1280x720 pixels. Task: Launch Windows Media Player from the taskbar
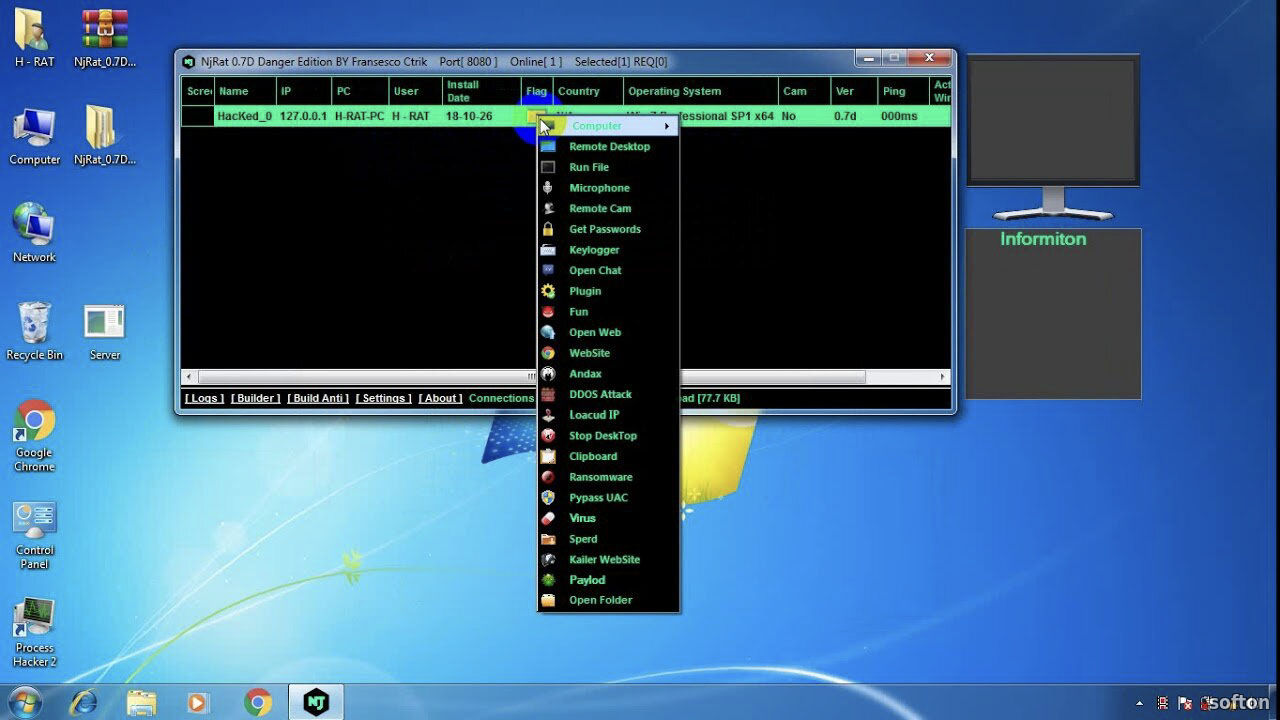(199, 702)
